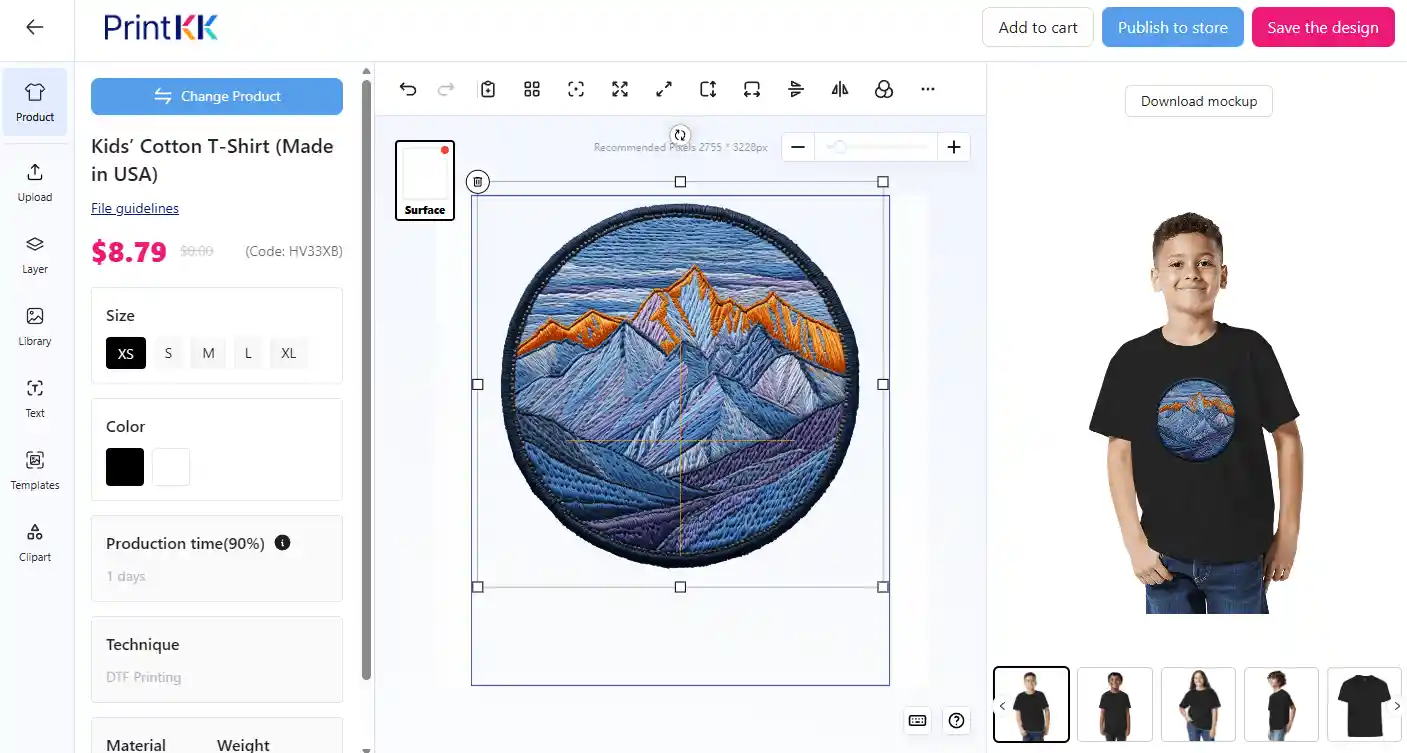
Task: Select the Layer panel icon
Action: coord(35,254)
